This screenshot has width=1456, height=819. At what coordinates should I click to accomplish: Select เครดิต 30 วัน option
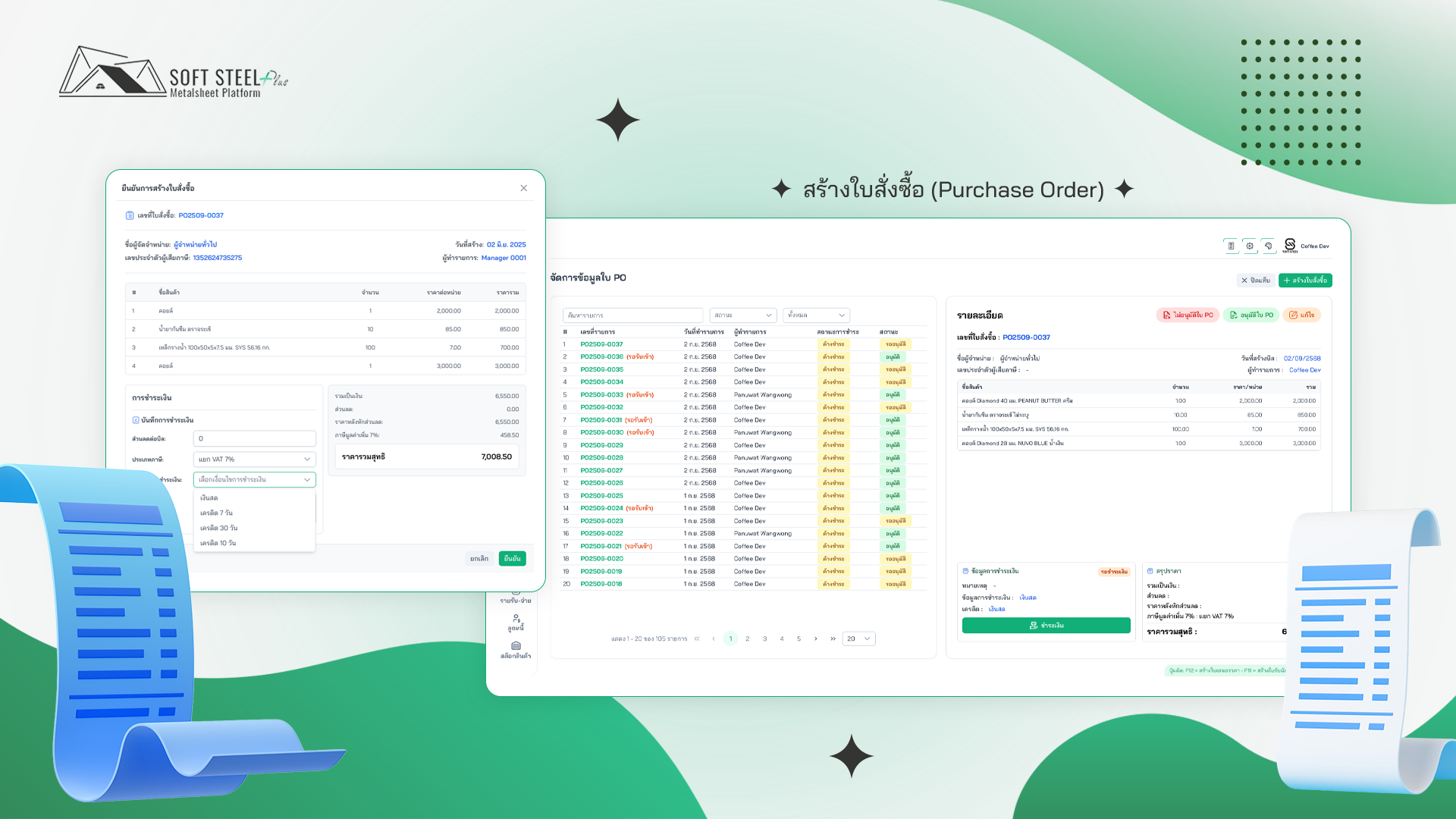[219, 529]
